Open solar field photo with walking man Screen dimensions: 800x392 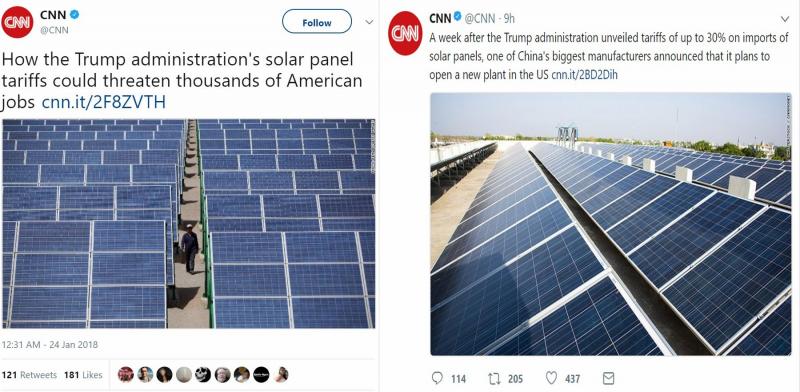click(x=188, y=224)
